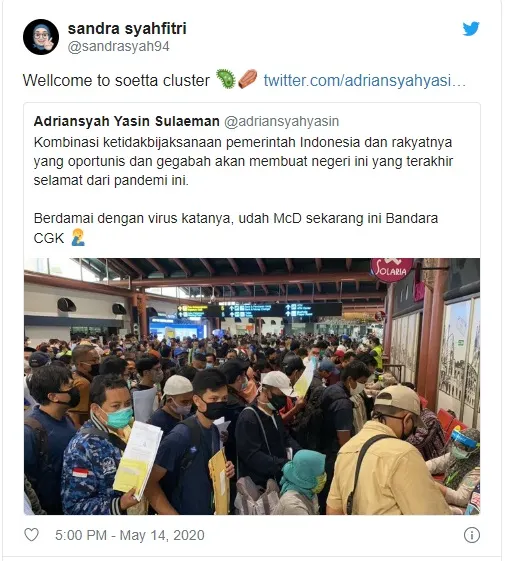505x561 pixels.
Task: Click the 'Berdamai dengan virus' paragraph
Action: point(236,228)
